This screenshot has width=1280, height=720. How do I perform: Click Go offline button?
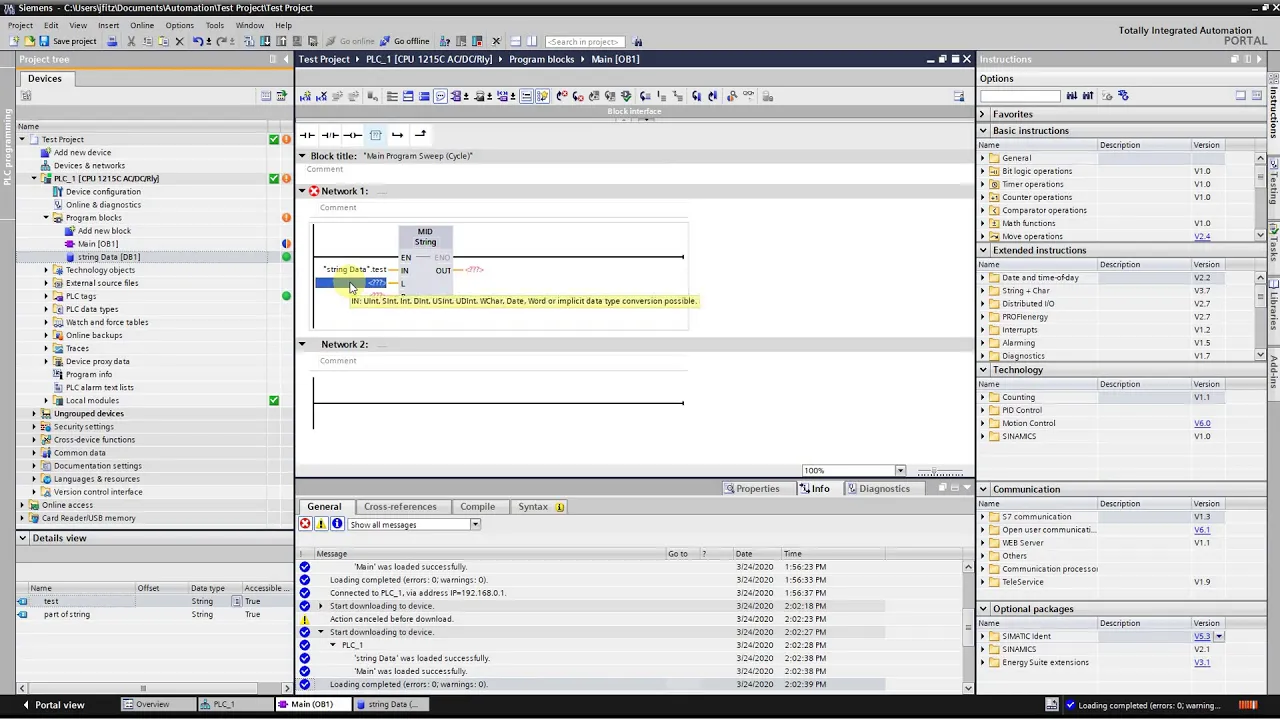click(x=404, y=41)
